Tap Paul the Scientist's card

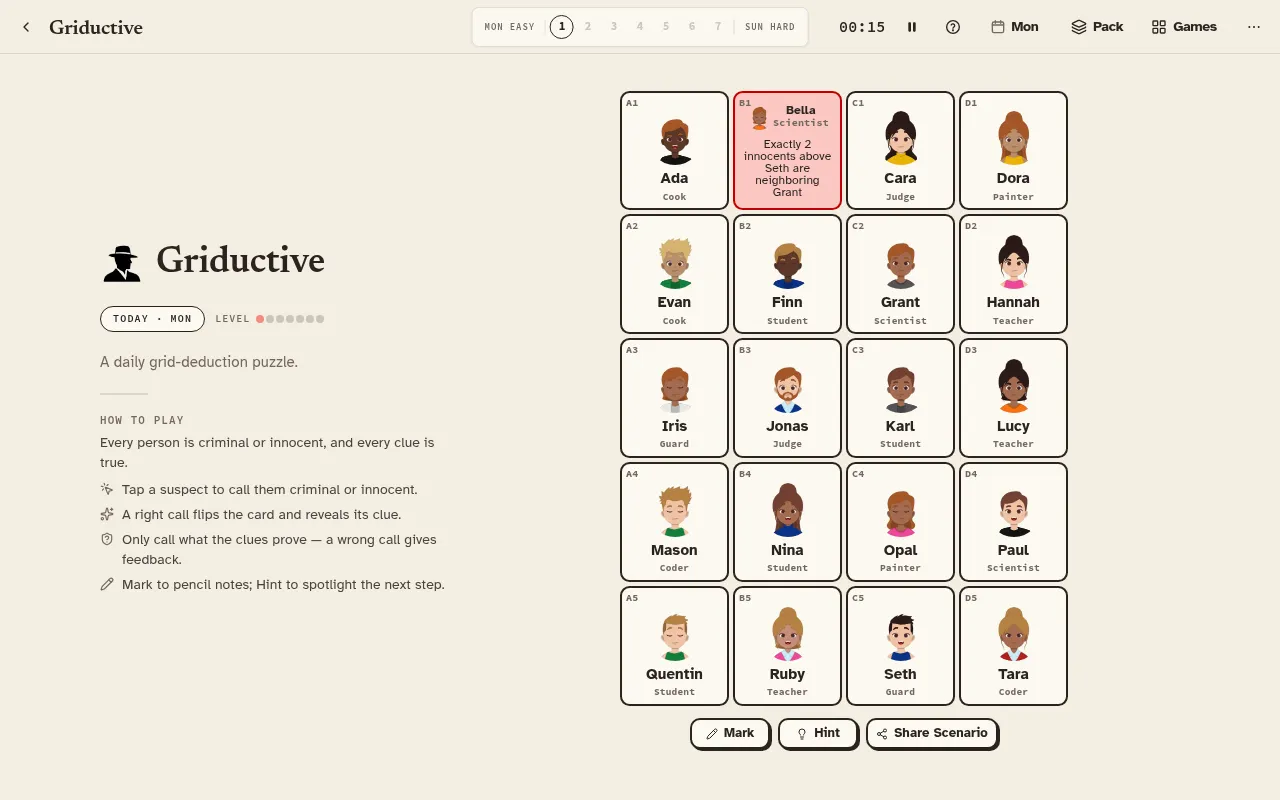click(x=1013, y=522)
